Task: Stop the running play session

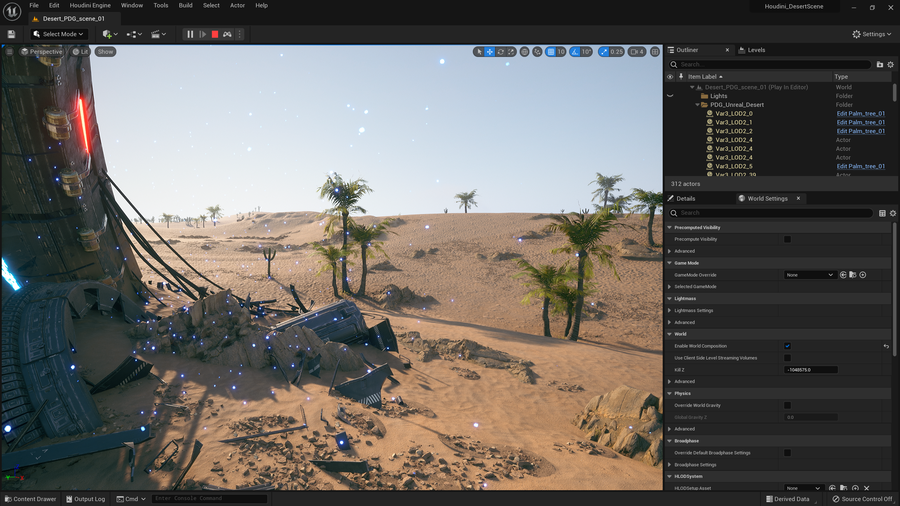Action: click(215, 34)
